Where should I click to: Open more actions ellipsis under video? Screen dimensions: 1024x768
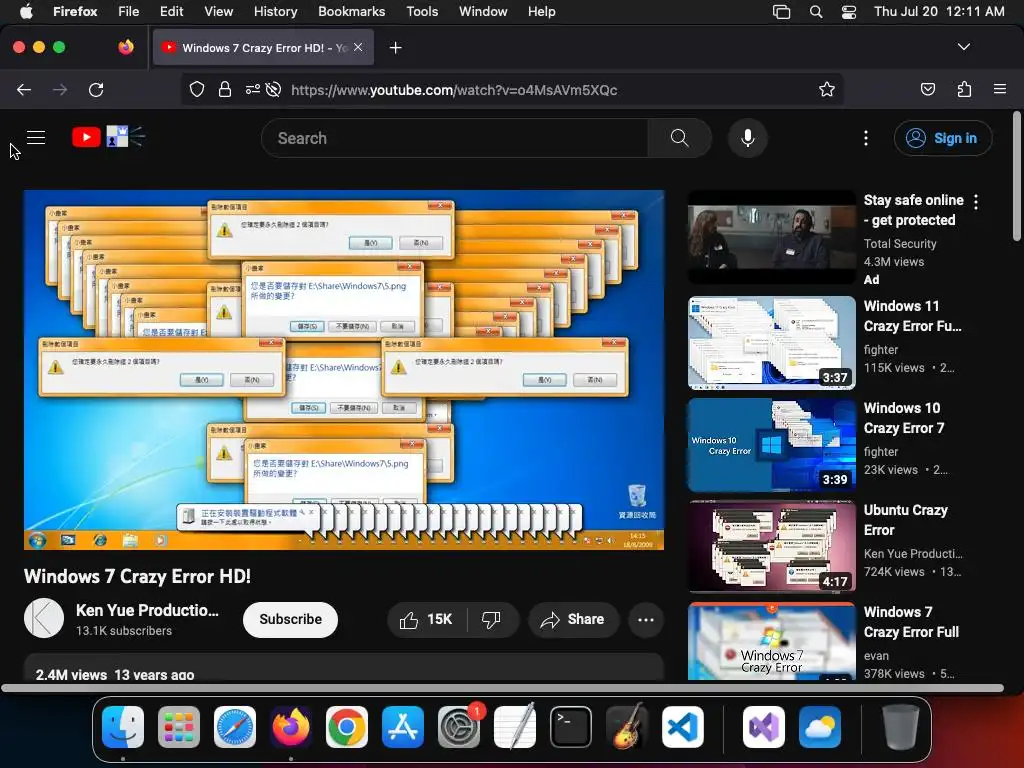(x=645, y=619)
